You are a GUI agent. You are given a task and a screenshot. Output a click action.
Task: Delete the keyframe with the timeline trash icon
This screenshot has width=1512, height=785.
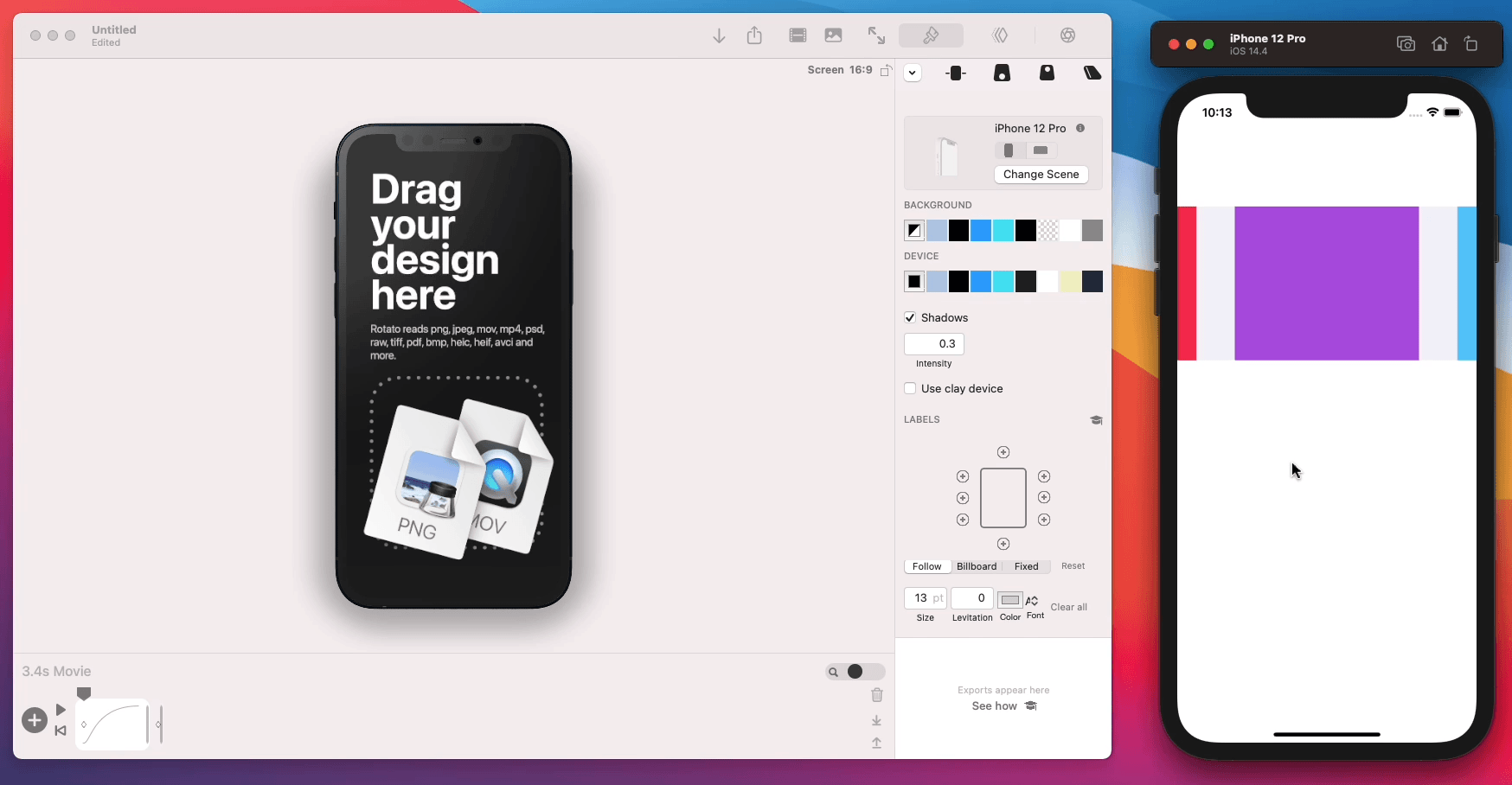pyautogui.click(x=877, y=695)
